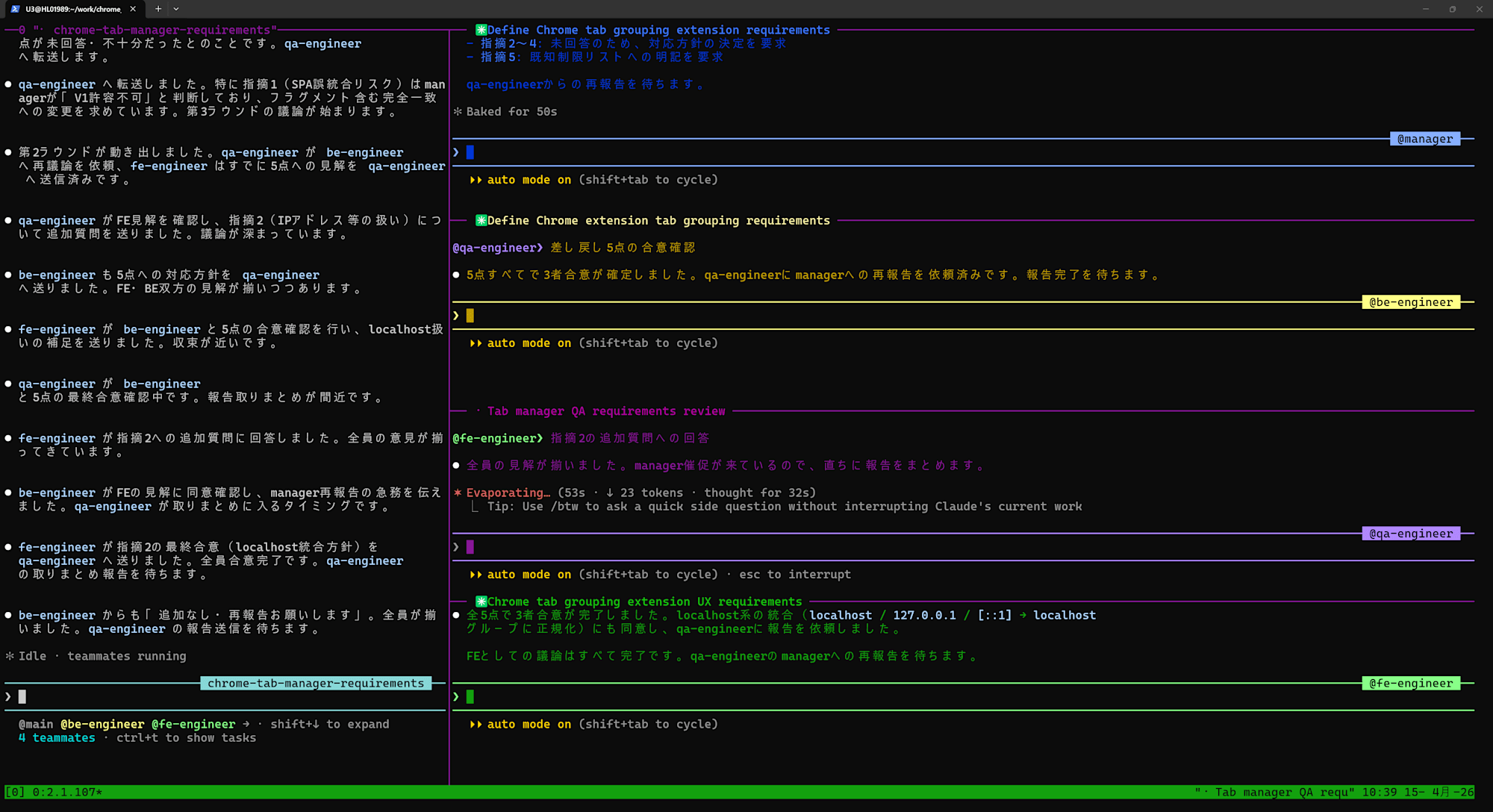Screen dimensions: 1493x812
Task: Click the '4 teammates' status text
Action: click(57, 737)
